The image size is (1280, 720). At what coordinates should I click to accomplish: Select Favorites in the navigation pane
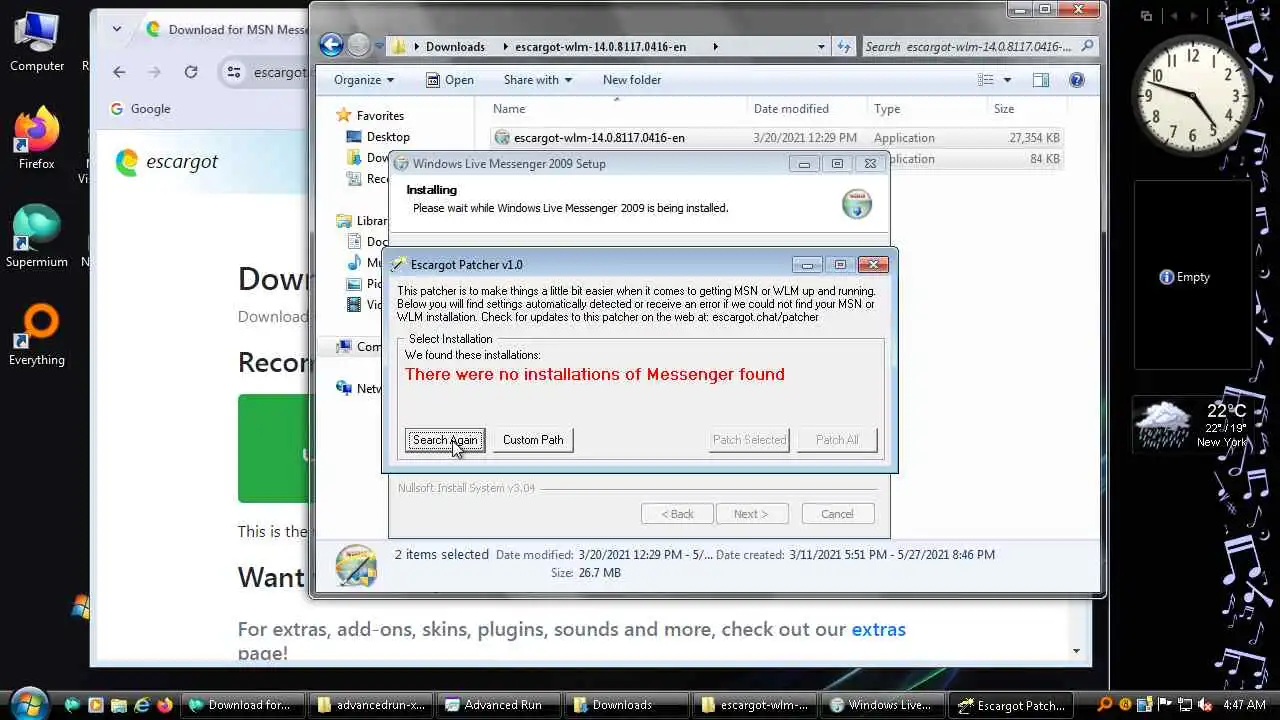(370, 116)
